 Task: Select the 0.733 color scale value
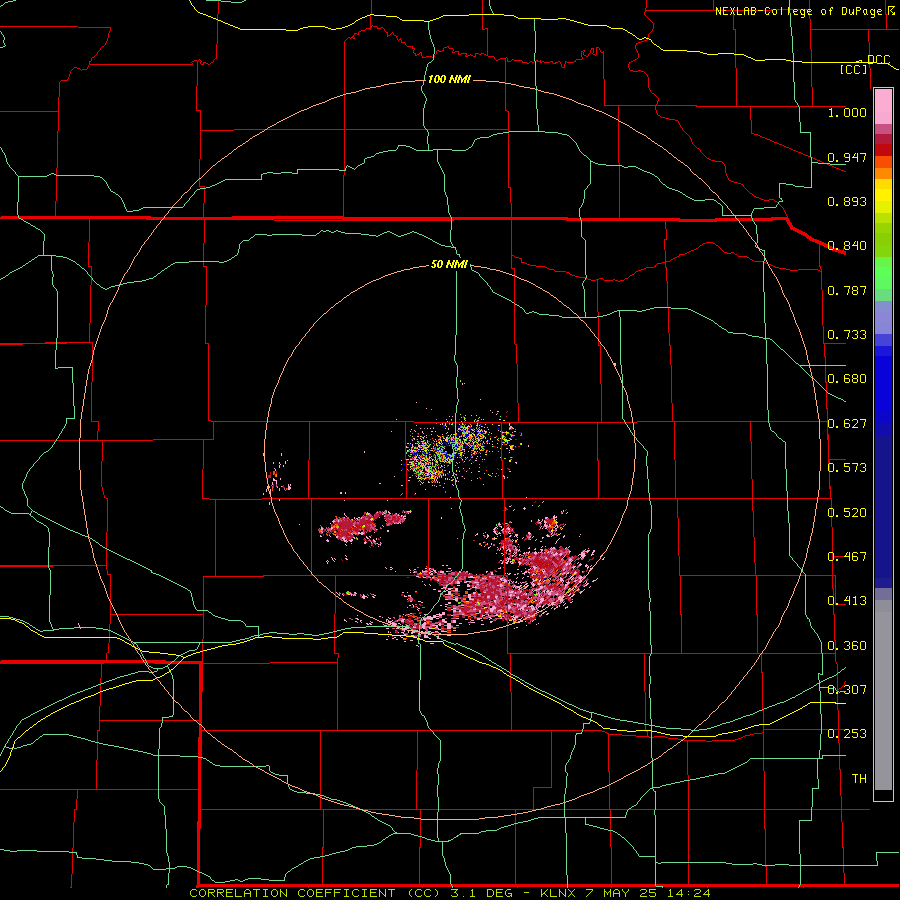click(847, 335)
